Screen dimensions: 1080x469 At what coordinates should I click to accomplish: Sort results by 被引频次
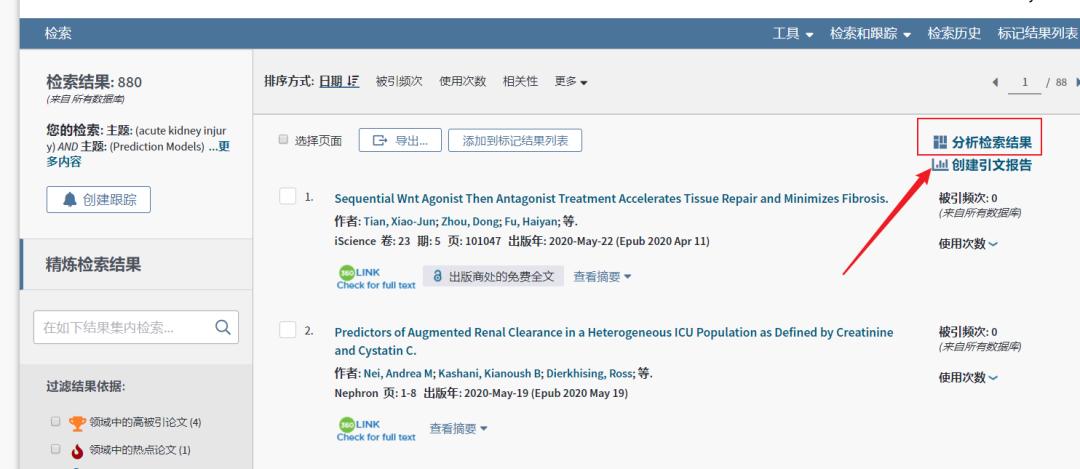[399, 81]
